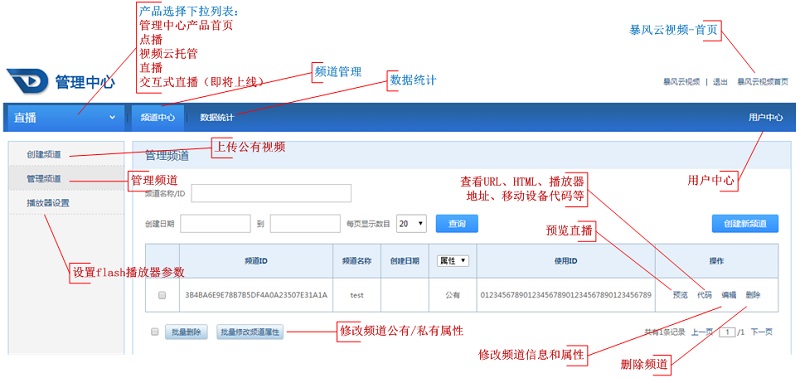Click the page number input box
The width and height of the screenshot is (800, 378).
[x=727, y=332]
